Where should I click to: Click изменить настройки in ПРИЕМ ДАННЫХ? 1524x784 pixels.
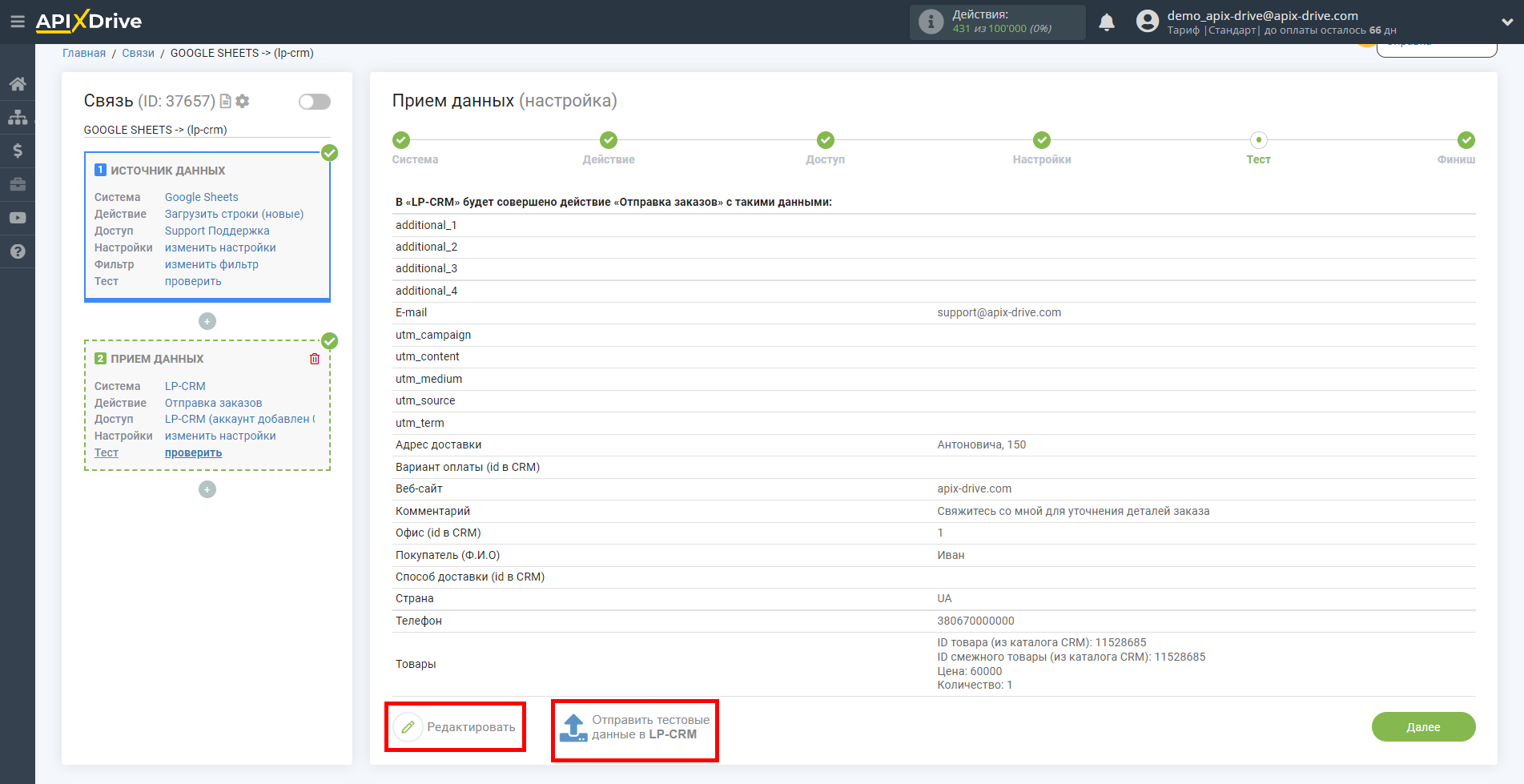(x=220, y=436)
